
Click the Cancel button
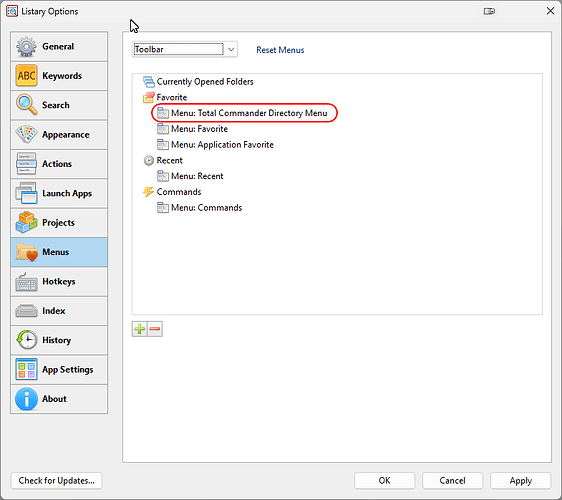point(452,481)
